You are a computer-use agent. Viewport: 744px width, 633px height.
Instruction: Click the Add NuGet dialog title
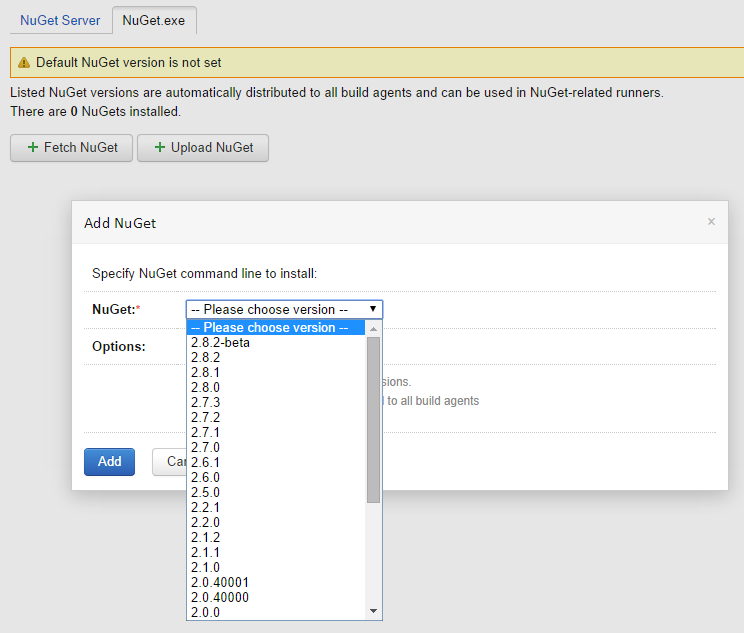pos(120,223)
